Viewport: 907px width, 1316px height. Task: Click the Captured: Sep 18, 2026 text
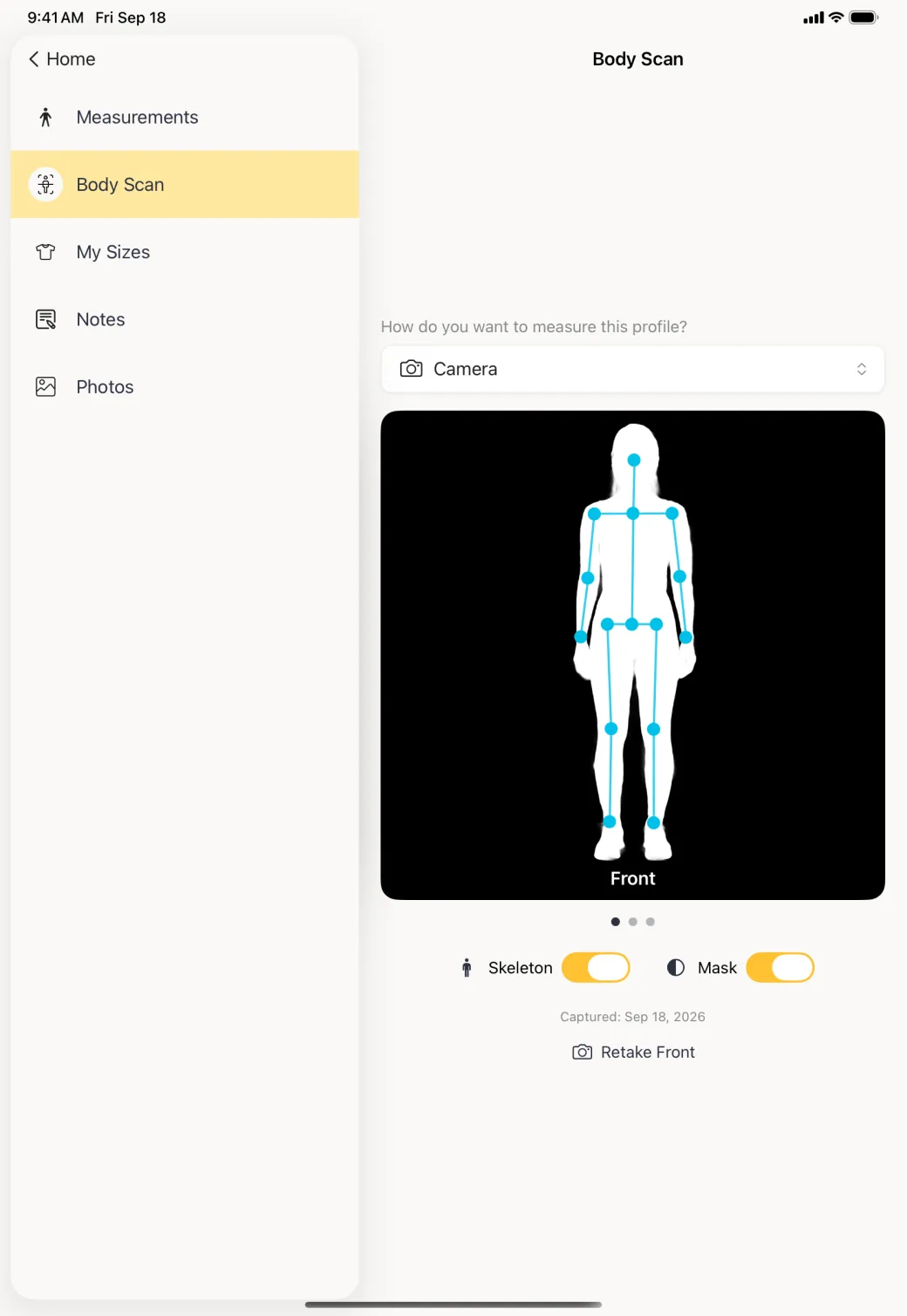[633, 1017]
